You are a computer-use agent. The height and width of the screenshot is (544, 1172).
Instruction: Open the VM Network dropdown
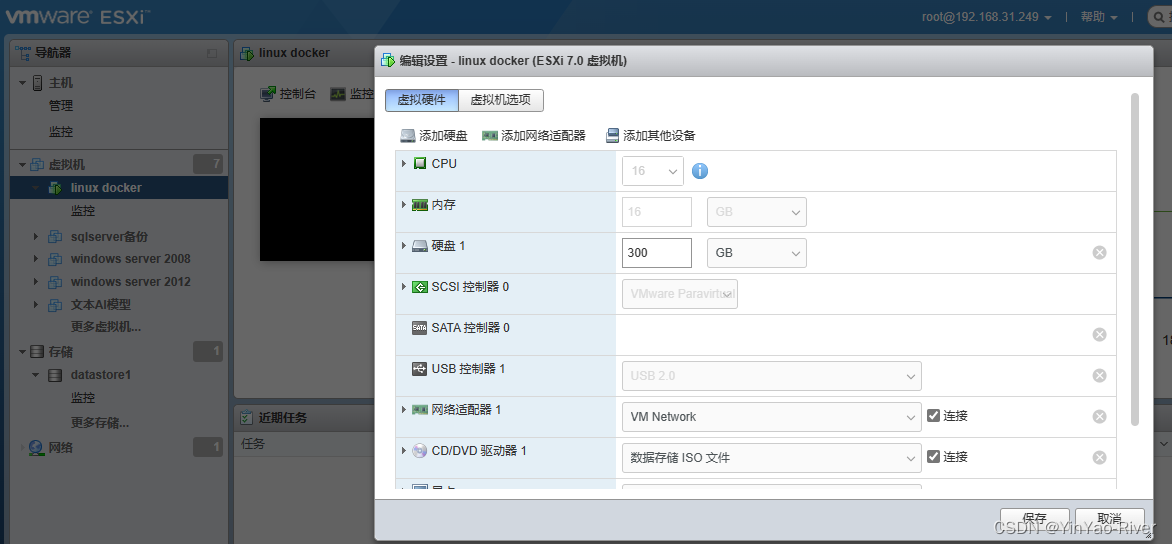[x=771, y=417]
